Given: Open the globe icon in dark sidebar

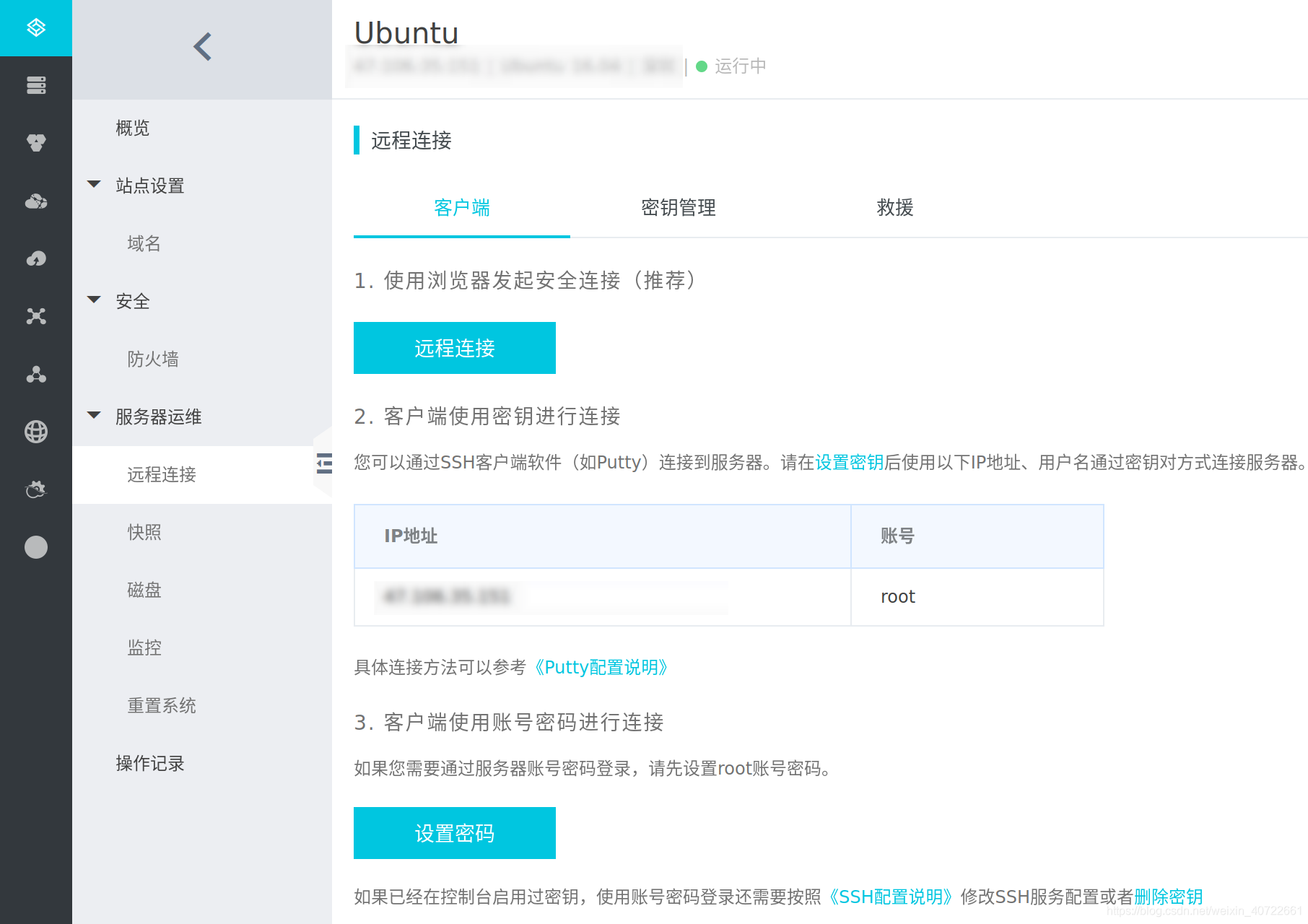Looking at the screenshot, I should [36, 432].
